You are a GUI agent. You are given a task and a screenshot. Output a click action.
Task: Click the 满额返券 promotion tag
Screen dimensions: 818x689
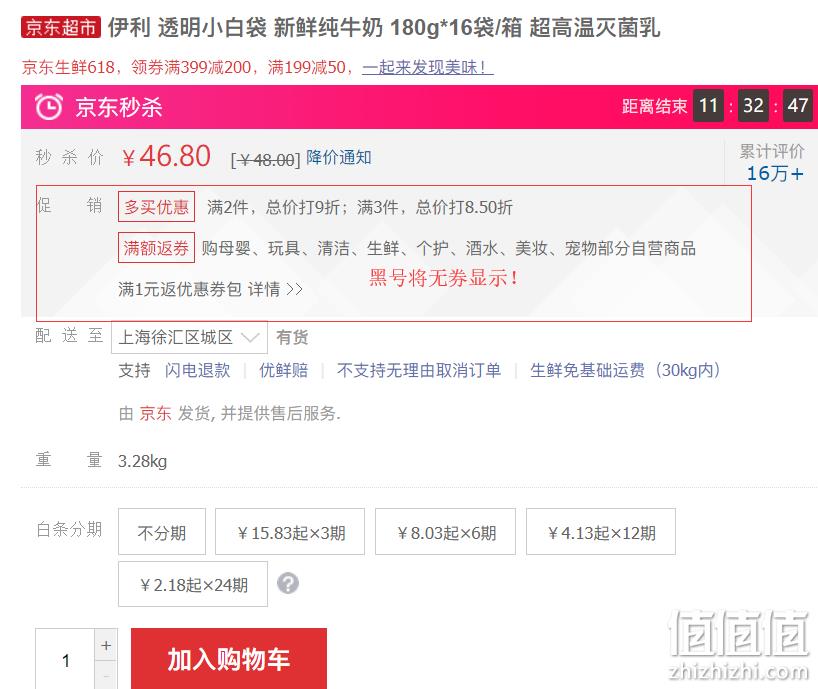157,247
